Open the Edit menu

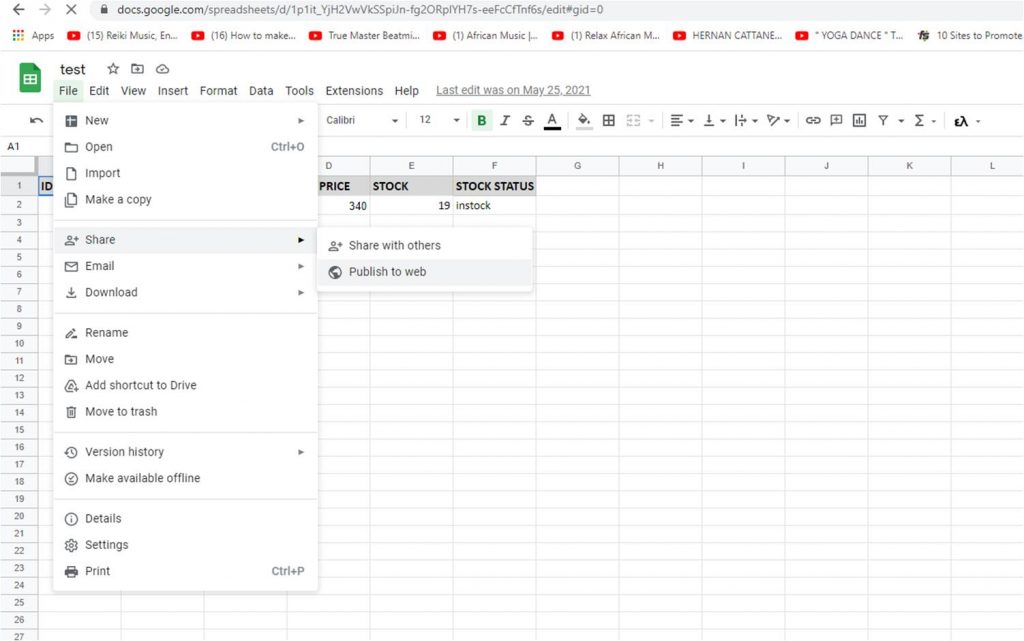(x=99, y=91)
